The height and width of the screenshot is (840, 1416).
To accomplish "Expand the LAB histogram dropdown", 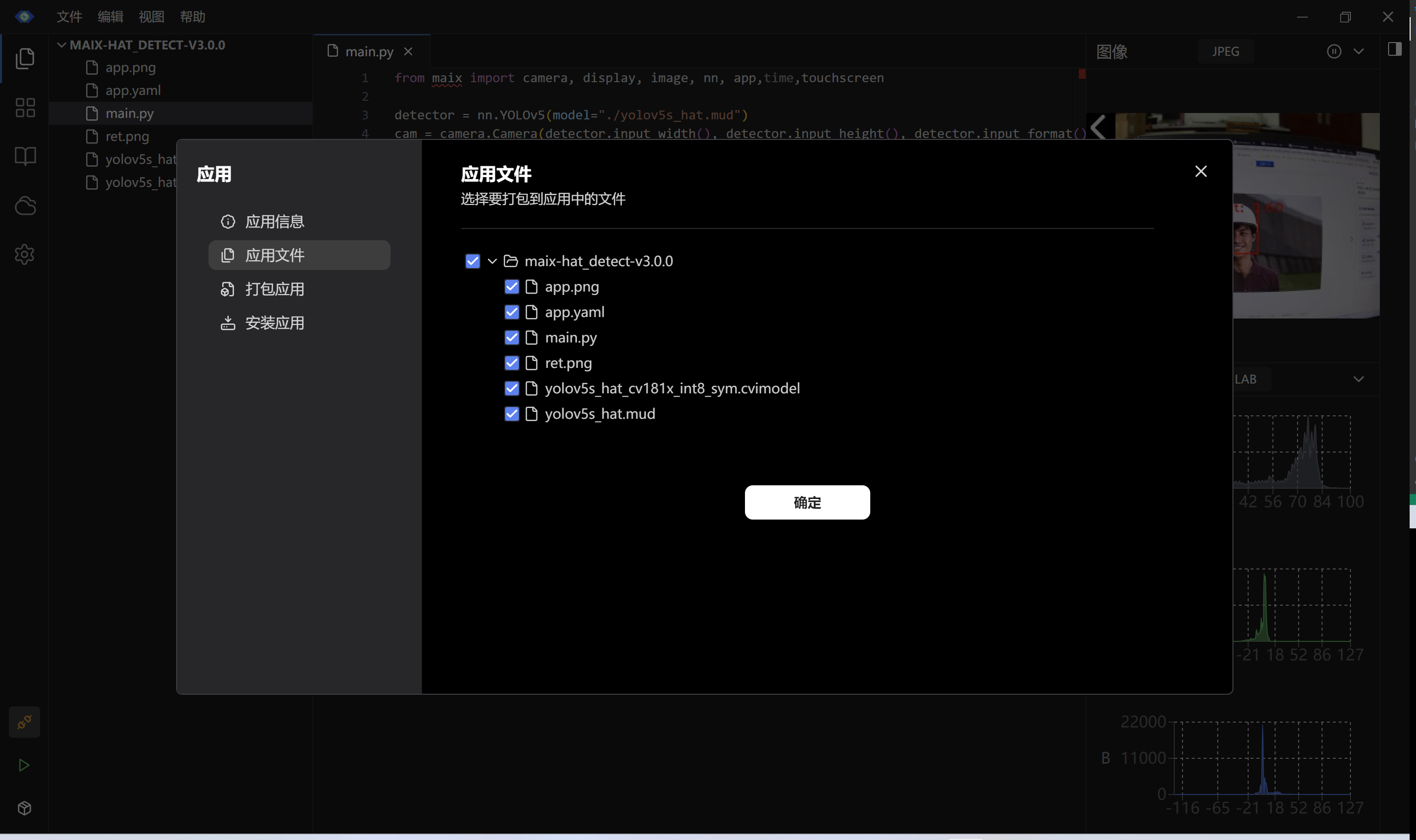I will [1359, 379].
